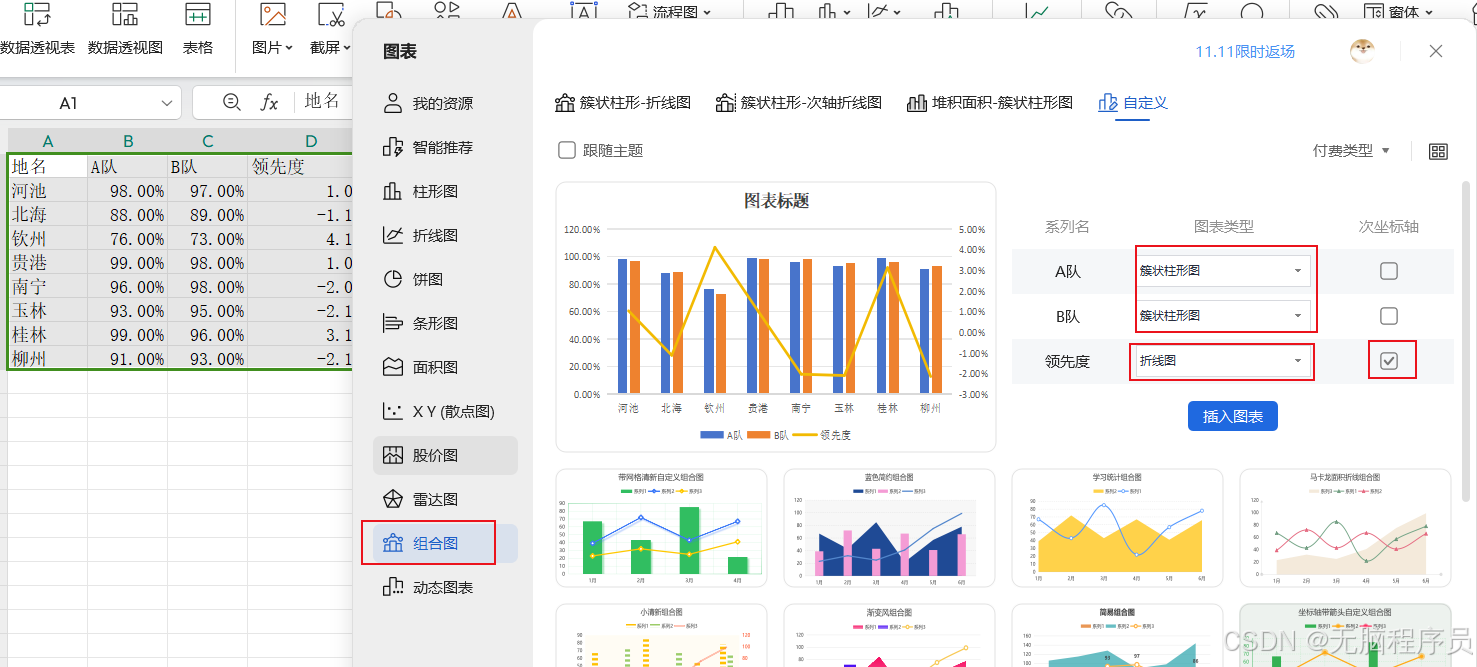
Task: Open the 11.11限时返场 promotion link
Action: tap(1245, 51)
